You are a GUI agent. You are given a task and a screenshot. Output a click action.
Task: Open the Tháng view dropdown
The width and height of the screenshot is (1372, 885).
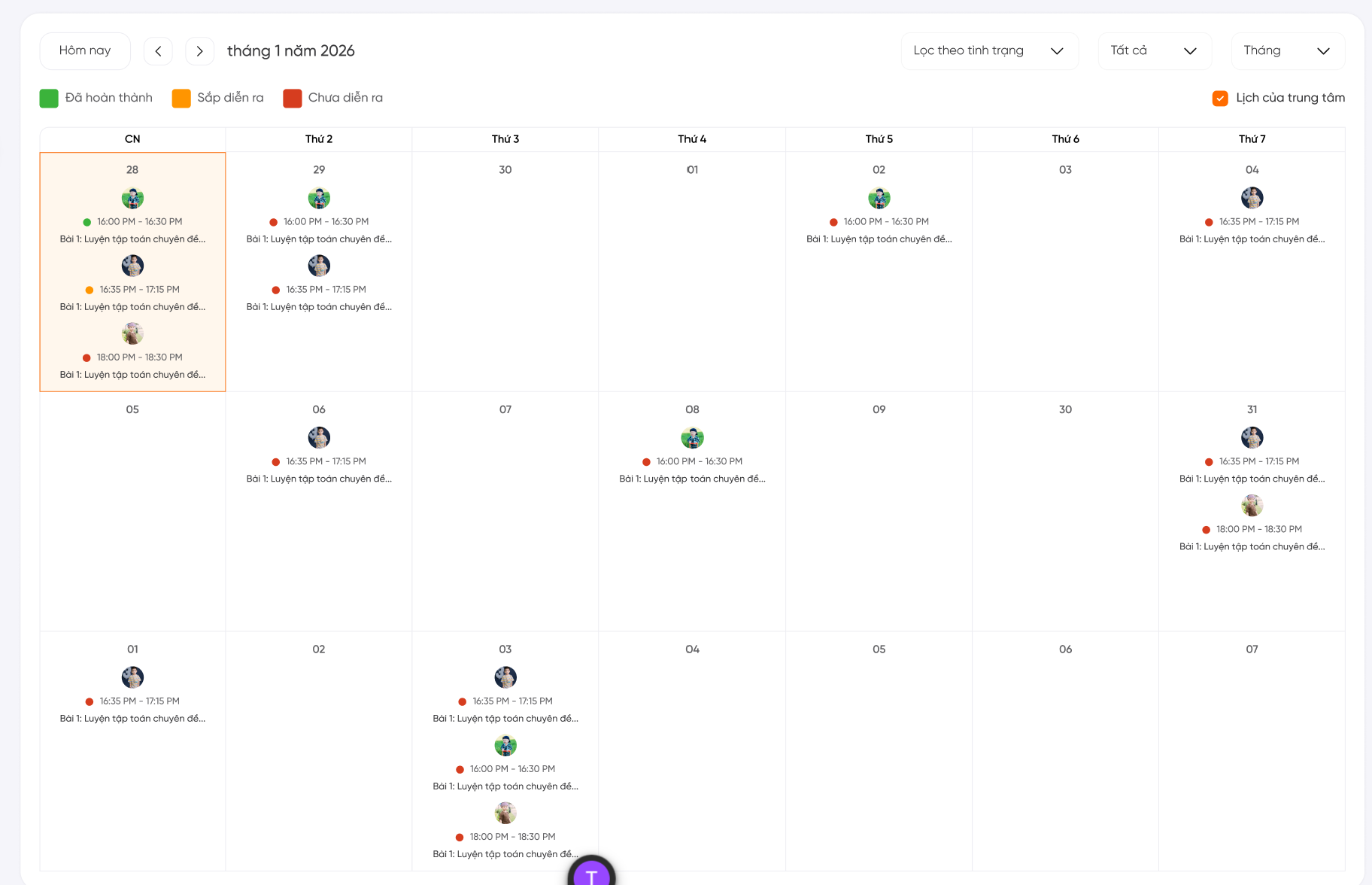pyautogui.click(x=1287, y=51)
